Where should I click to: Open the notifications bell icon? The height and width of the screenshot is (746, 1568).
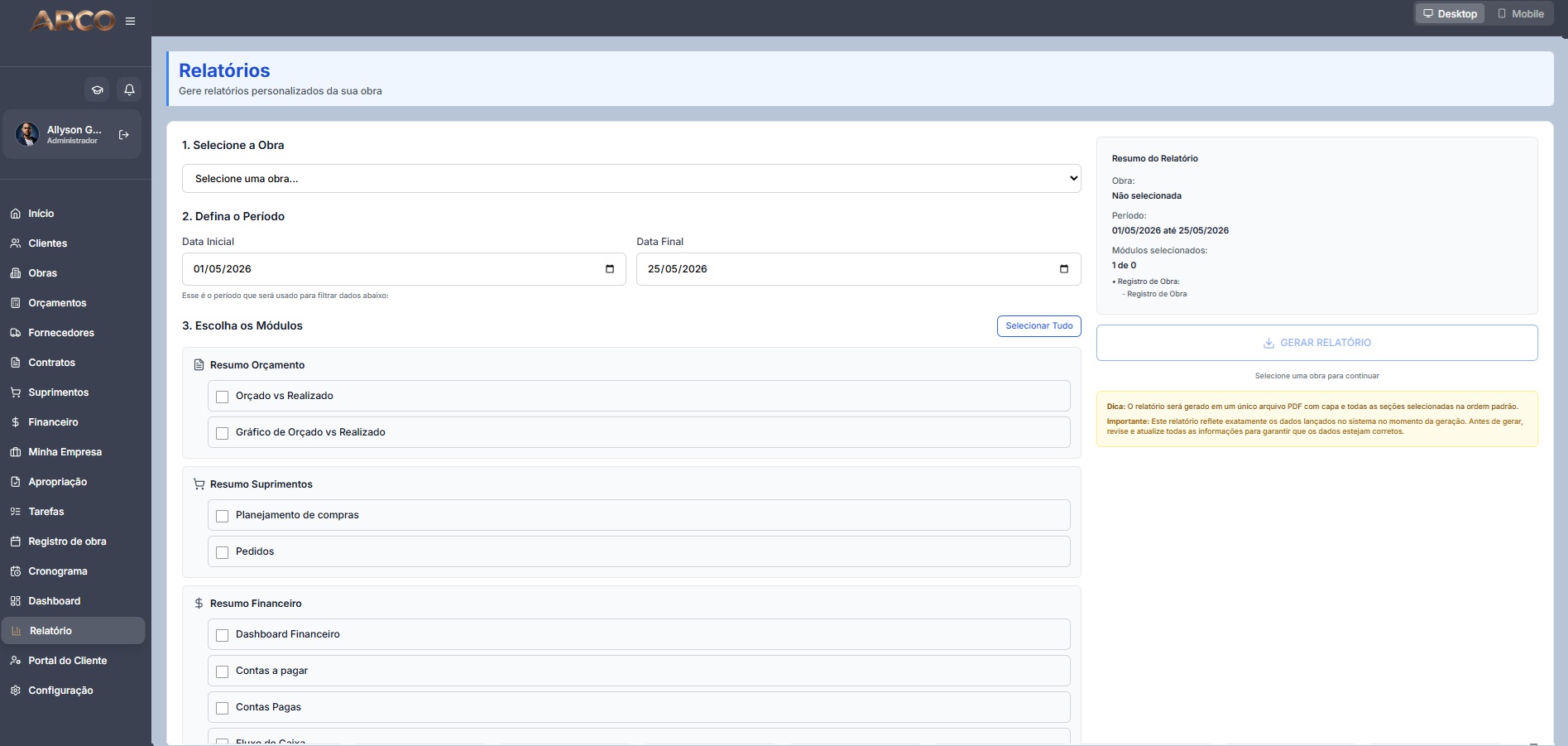click(129, 89)
